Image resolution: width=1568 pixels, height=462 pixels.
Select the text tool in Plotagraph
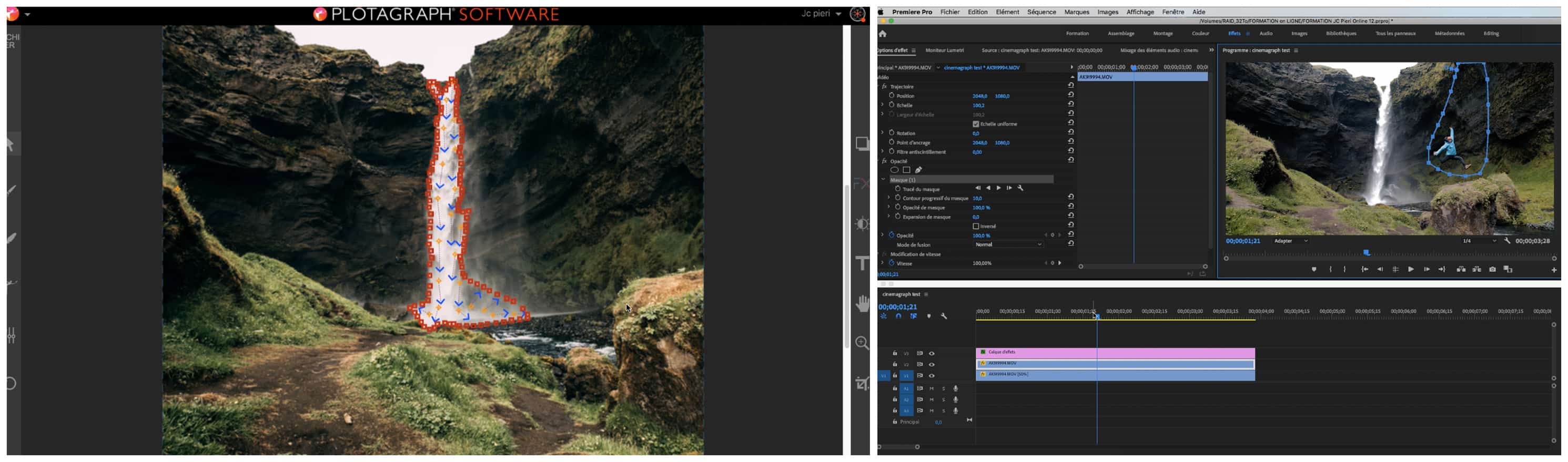coord(863,263)
